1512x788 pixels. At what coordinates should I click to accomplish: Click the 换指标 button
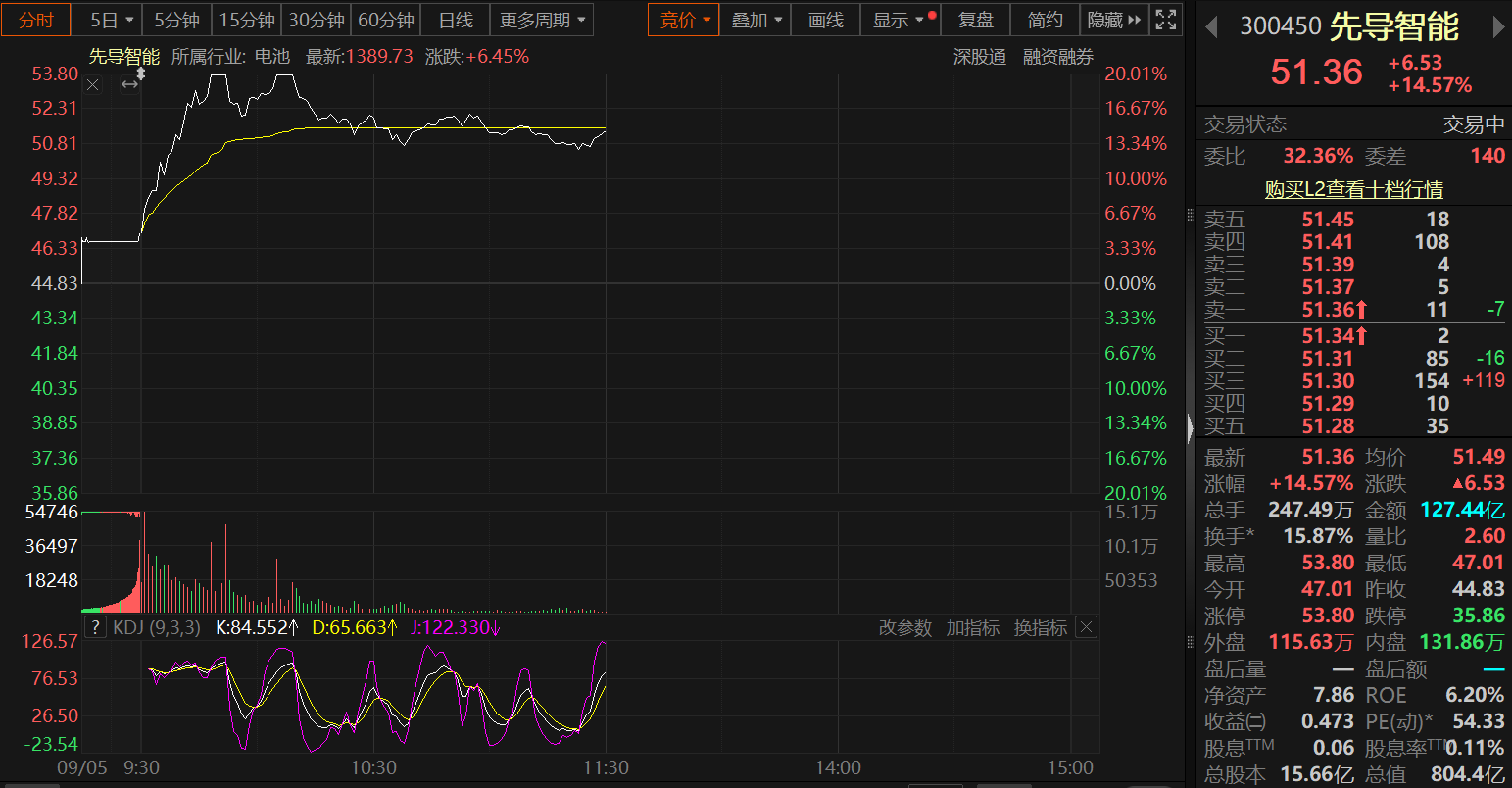(1040, 628)
